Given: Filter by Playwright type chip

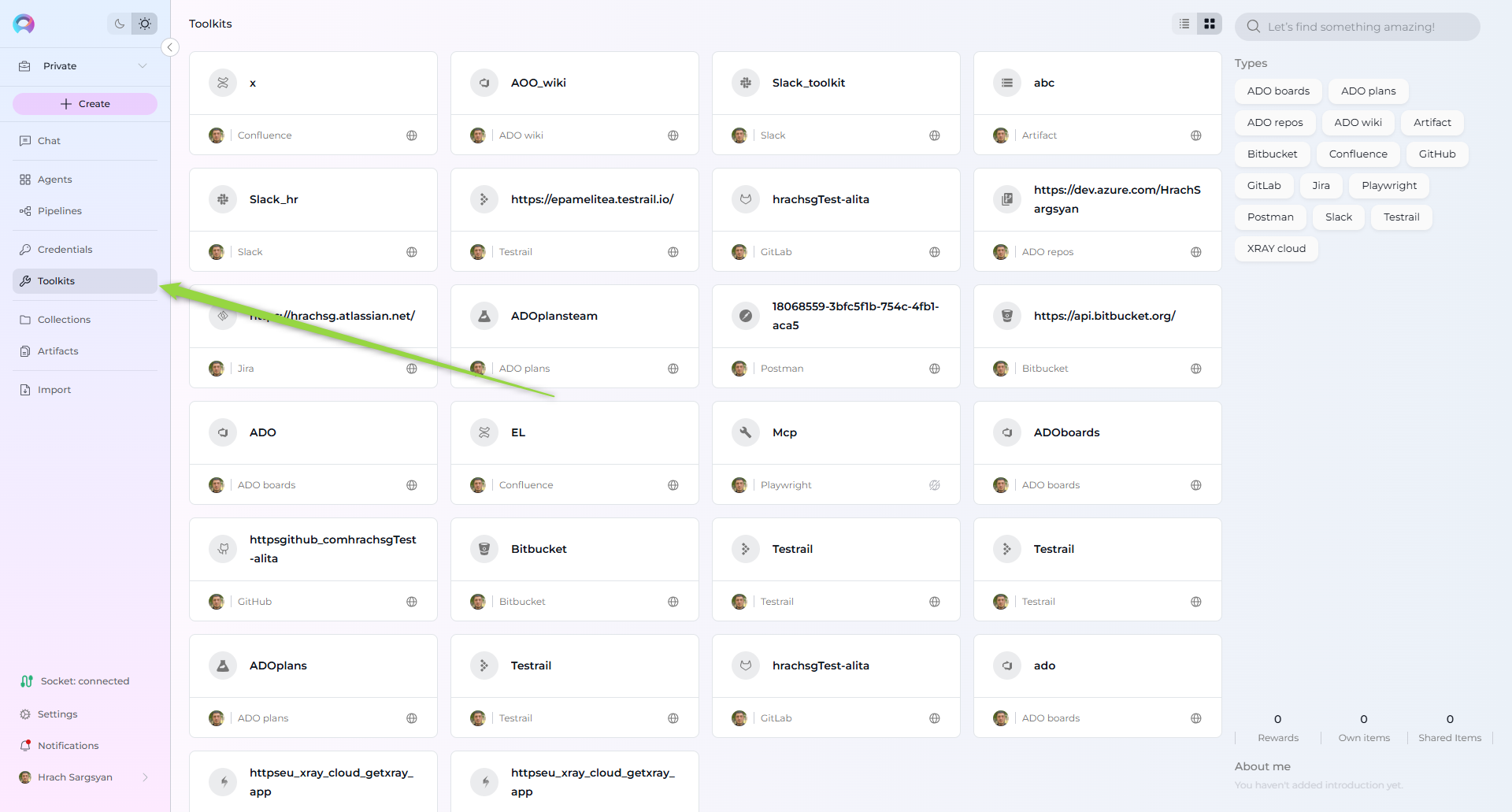Looking at the screenshot, I should coord(1389,186).
